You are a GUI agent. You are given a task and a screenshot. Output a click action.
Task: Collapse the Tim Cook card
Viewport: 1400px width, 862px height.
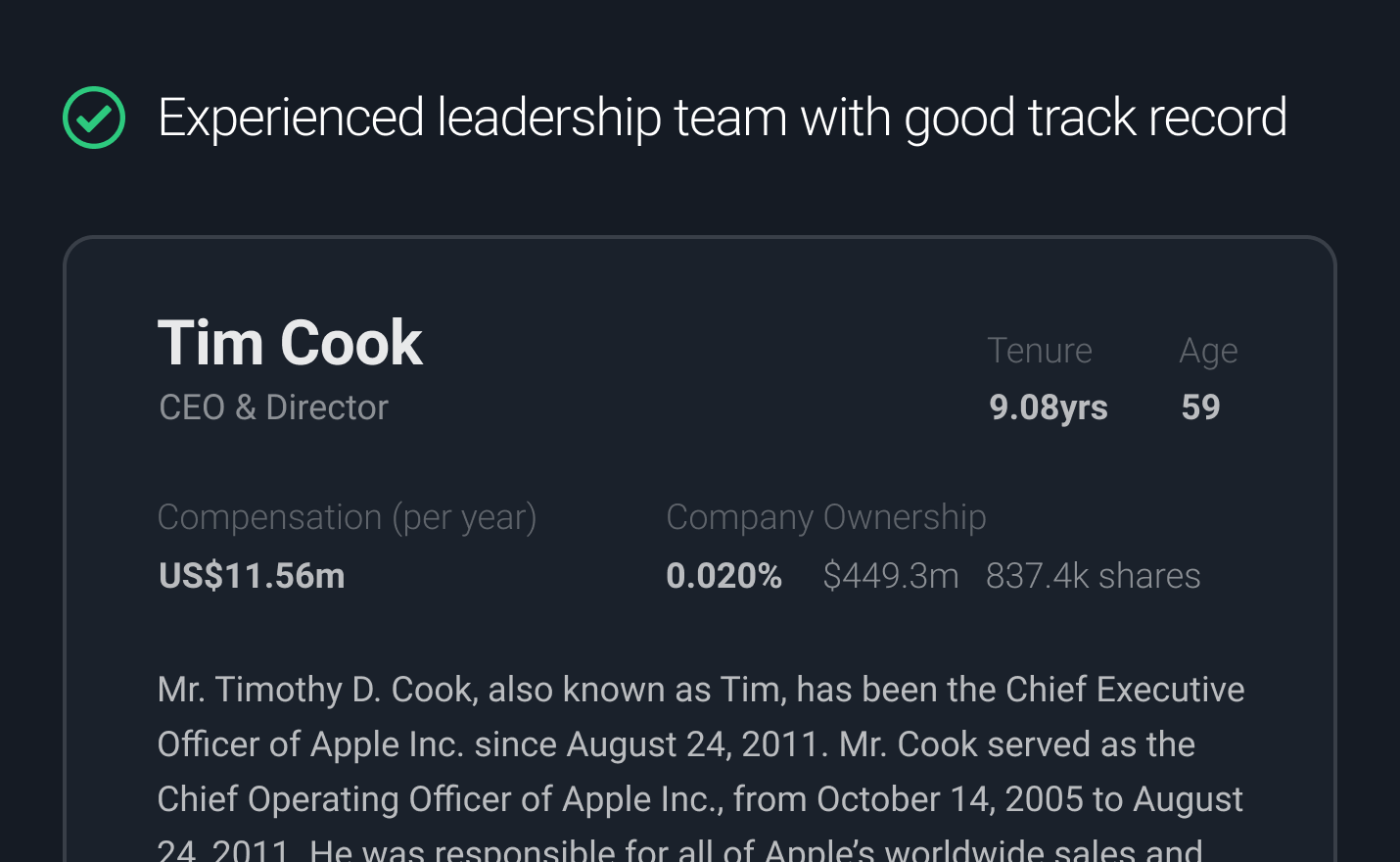290,342
